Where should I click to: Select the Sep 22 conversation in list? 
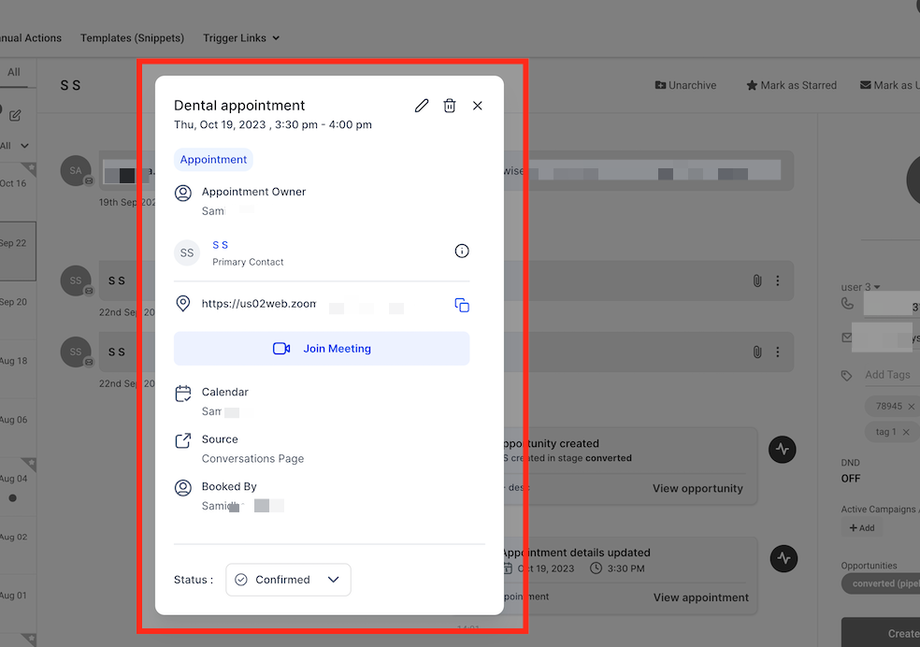[x=18, y=251]
